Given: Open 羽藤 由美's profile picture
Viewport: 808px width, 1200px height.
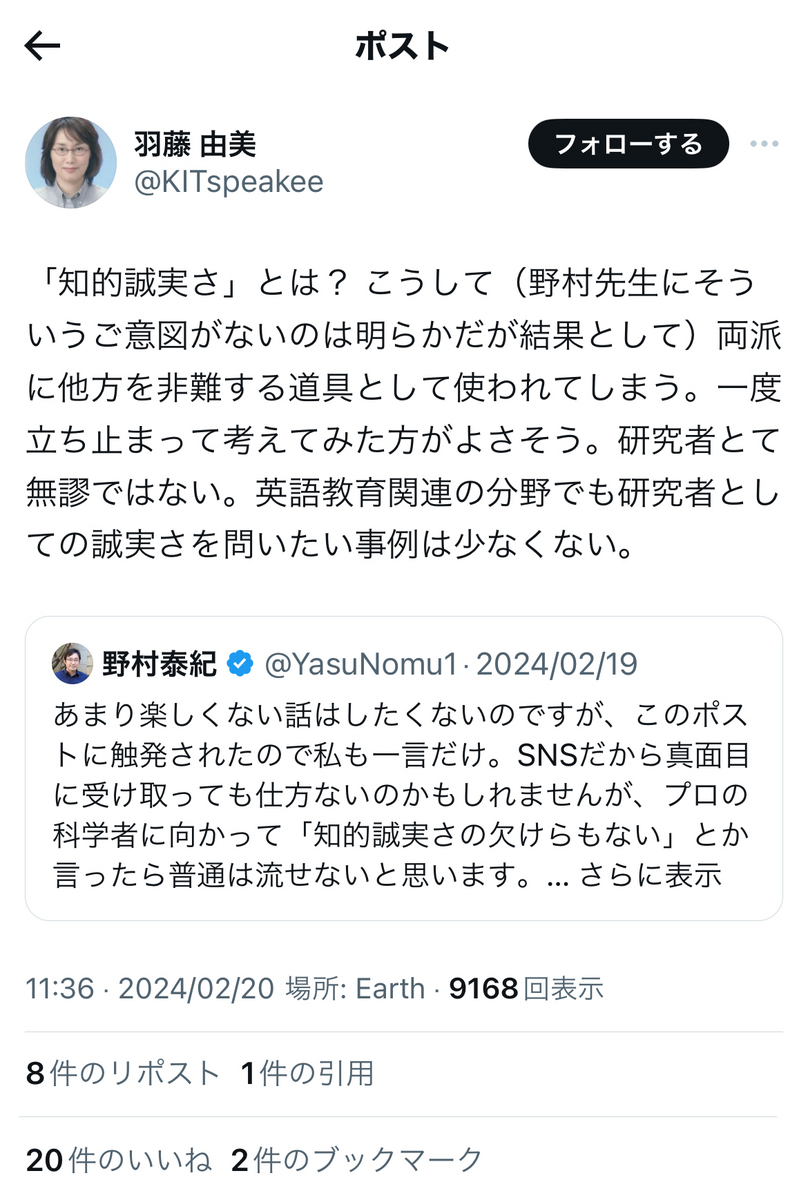Looking at the screenshot, I should [70, 162].
